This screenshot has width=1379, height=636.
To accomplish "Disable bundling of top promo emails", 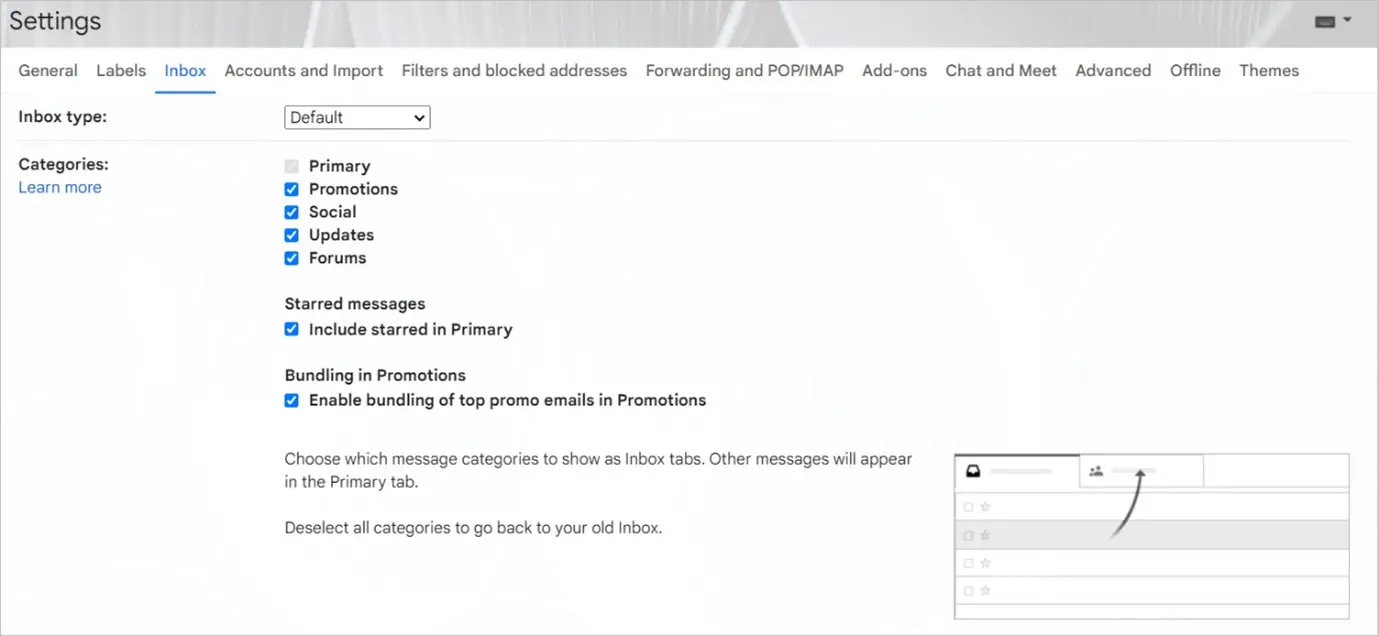I will [x=292, y=400].
